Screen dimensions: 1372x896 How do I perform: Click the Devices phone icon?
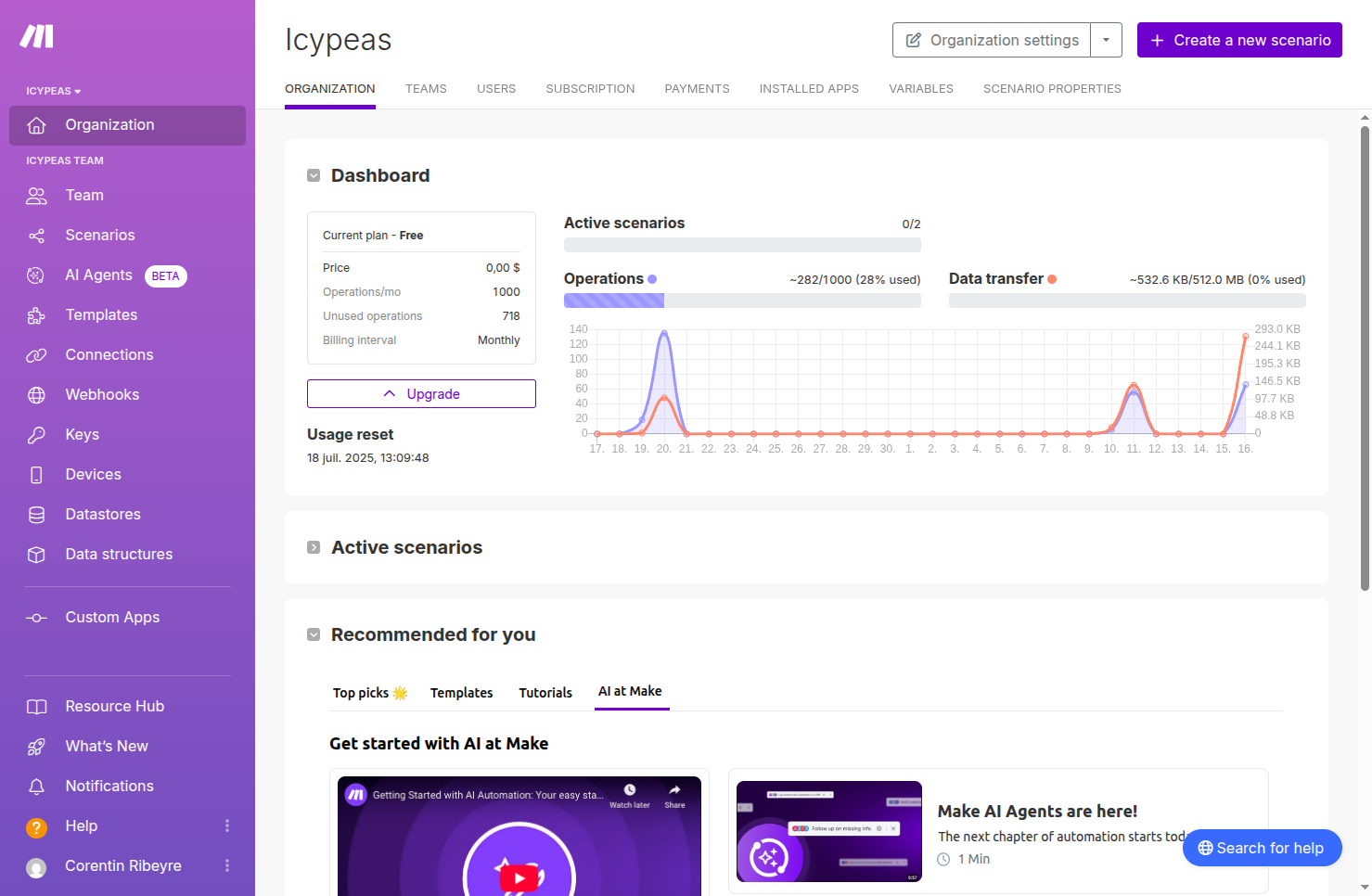[36, 475]
